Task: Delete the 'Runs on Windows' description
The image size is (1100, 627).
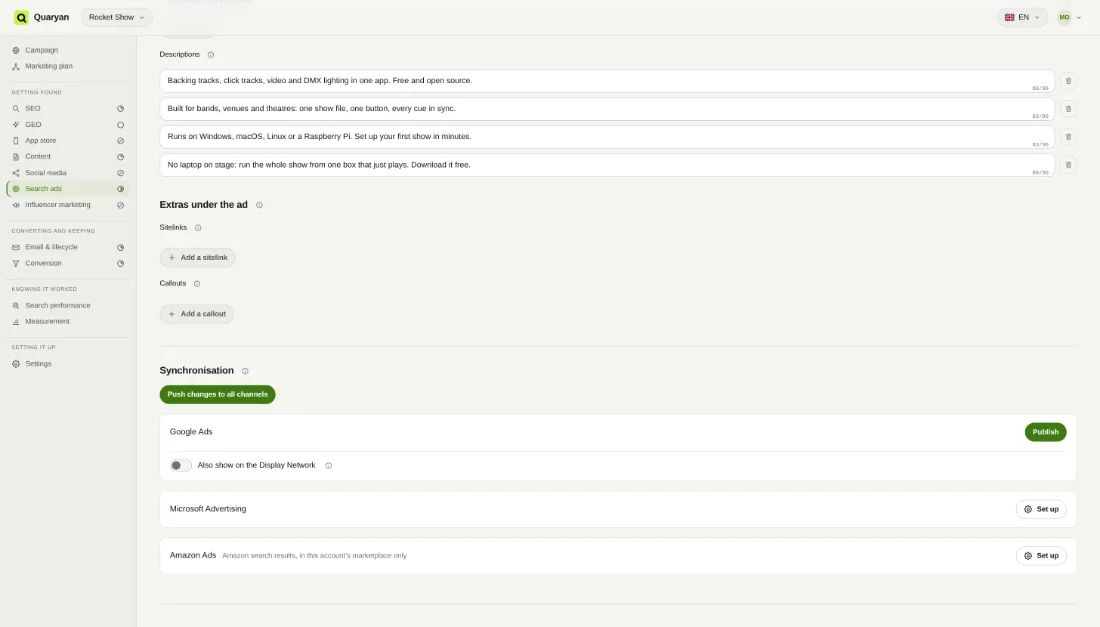Action: 1068,137
